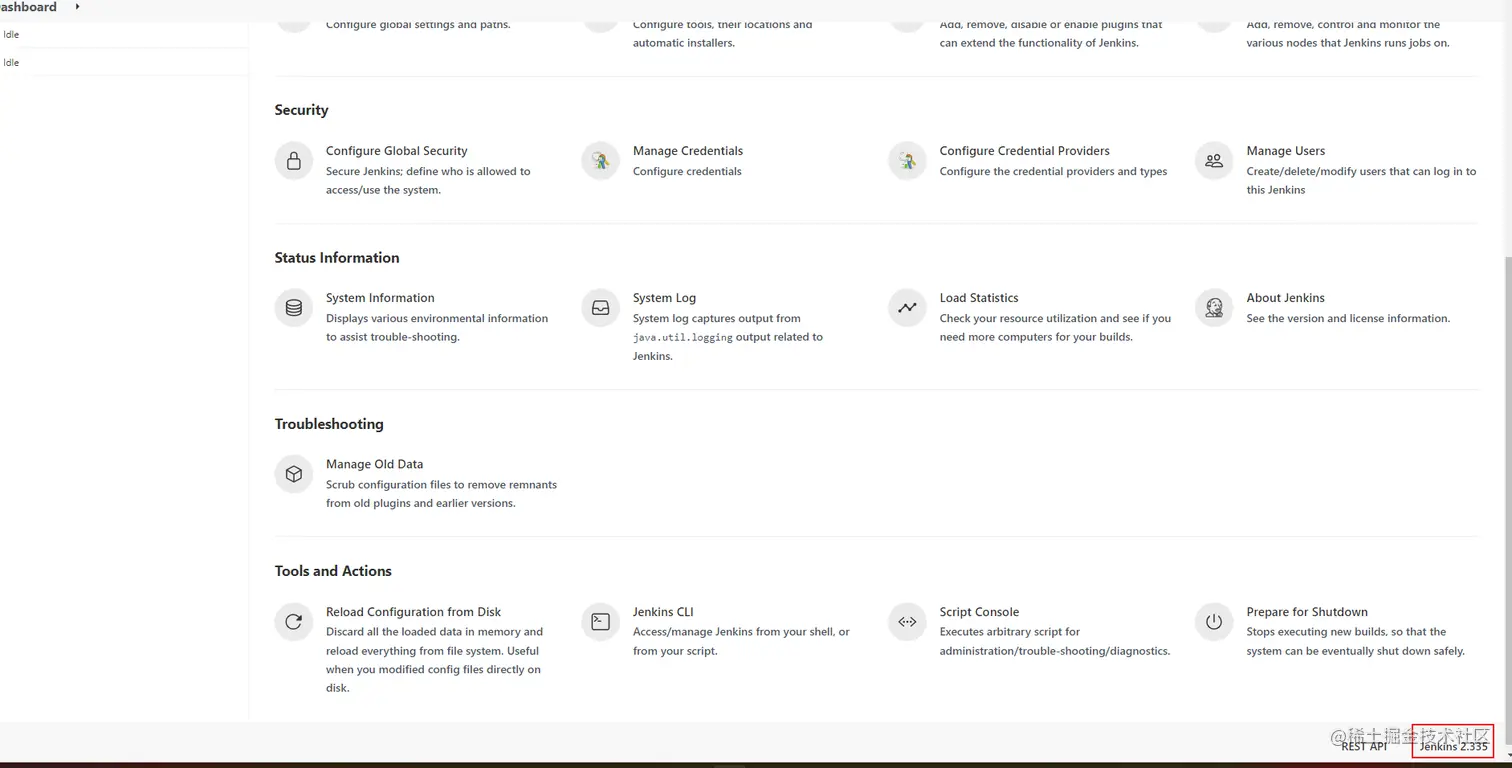Click the Load Statistics chart icon

point(907,308)
